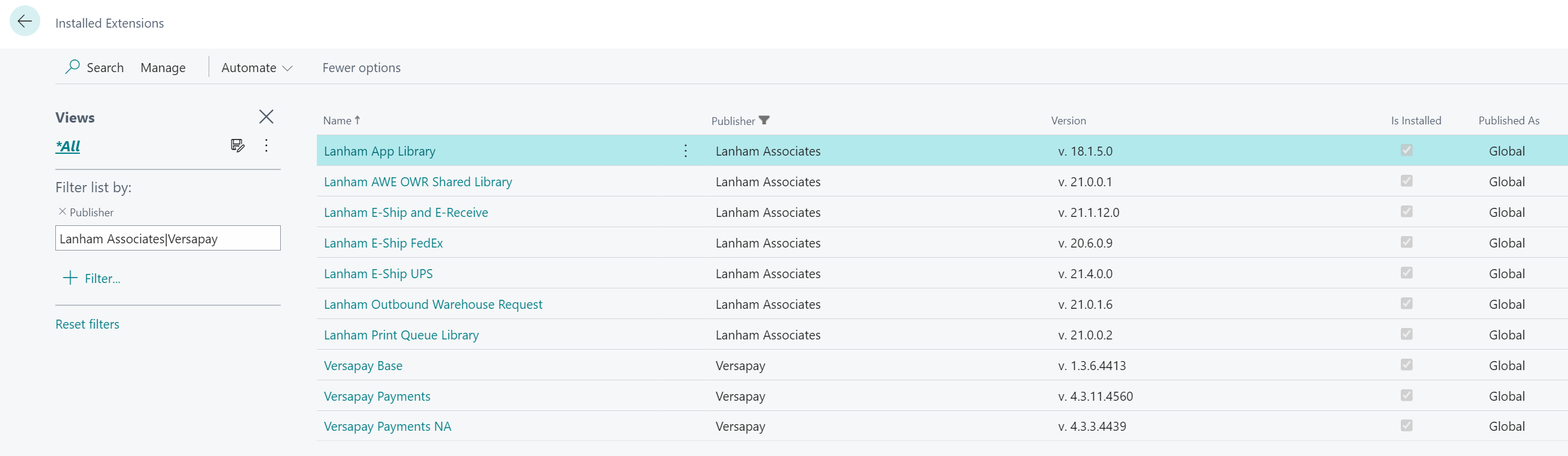Open the Version column header menu
Viewport: 1568px width, 456px height.
pyautogui.click(x=1068, y=120)
